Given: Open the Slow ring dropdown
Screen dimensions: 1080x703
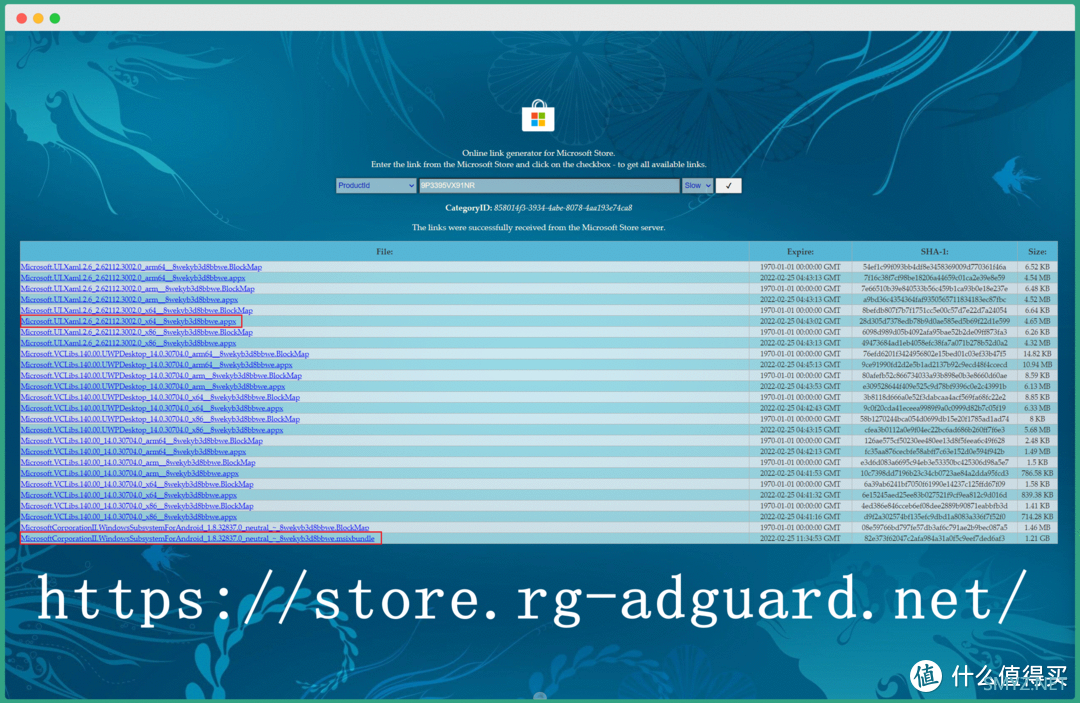Looking at the screenshot, I should [698, 185].
